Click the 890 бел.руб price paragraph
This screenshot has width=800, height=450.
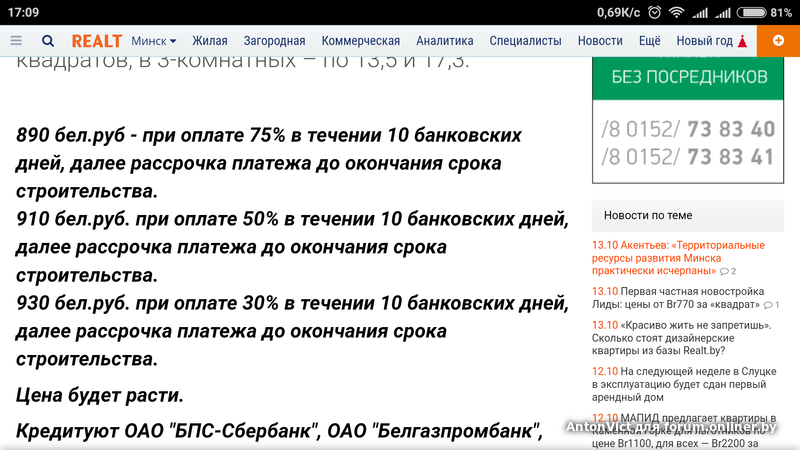coord(269,163)
